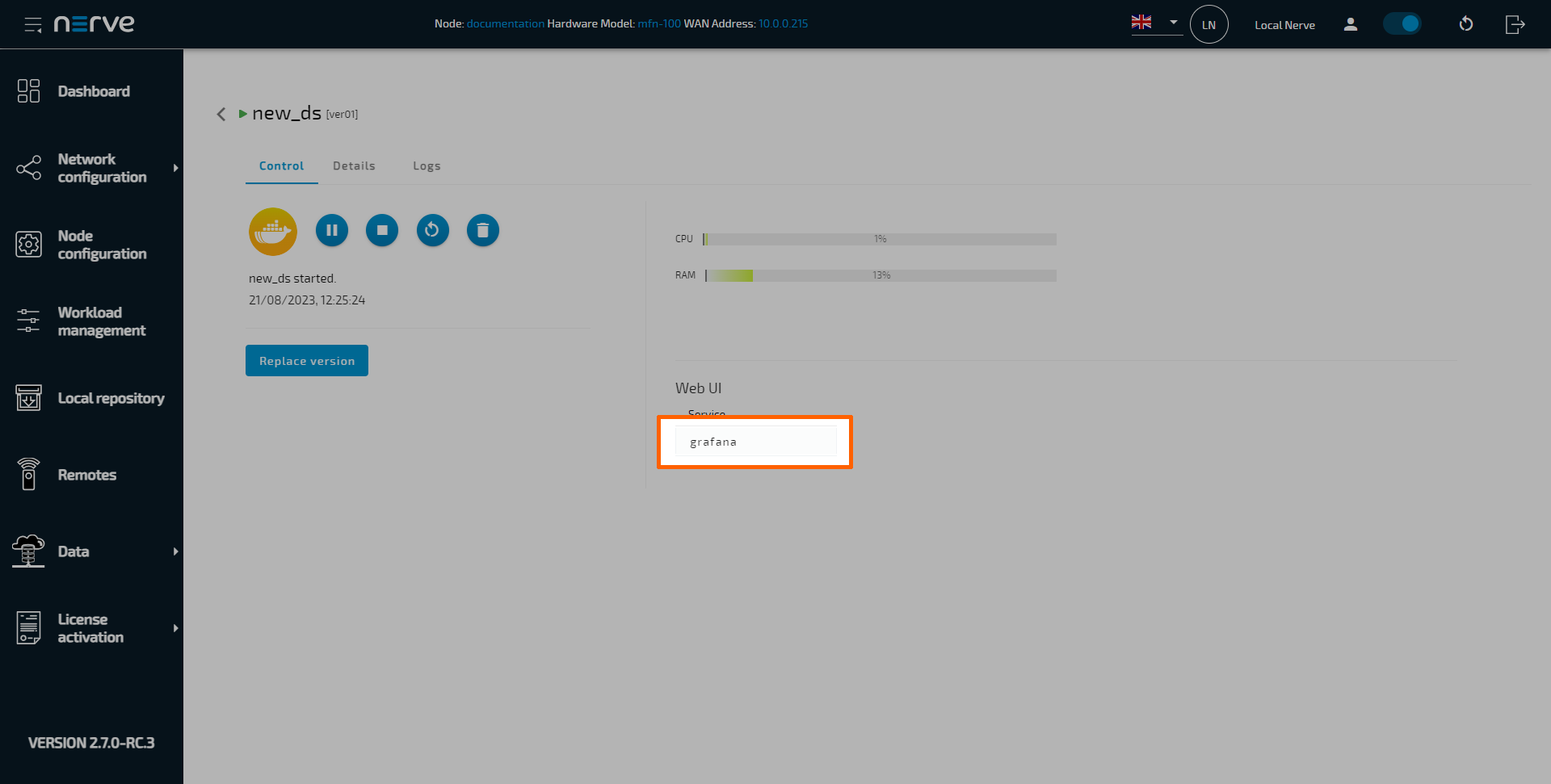Flip the blue toggle in the top bar
The width and height of the screenshot is (1551, 784).
[1402, 23]
